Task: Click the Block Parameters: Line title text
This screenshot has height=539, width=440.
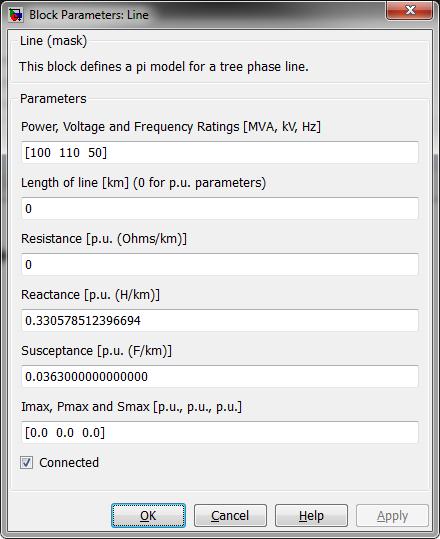Action: click(89, 15)
